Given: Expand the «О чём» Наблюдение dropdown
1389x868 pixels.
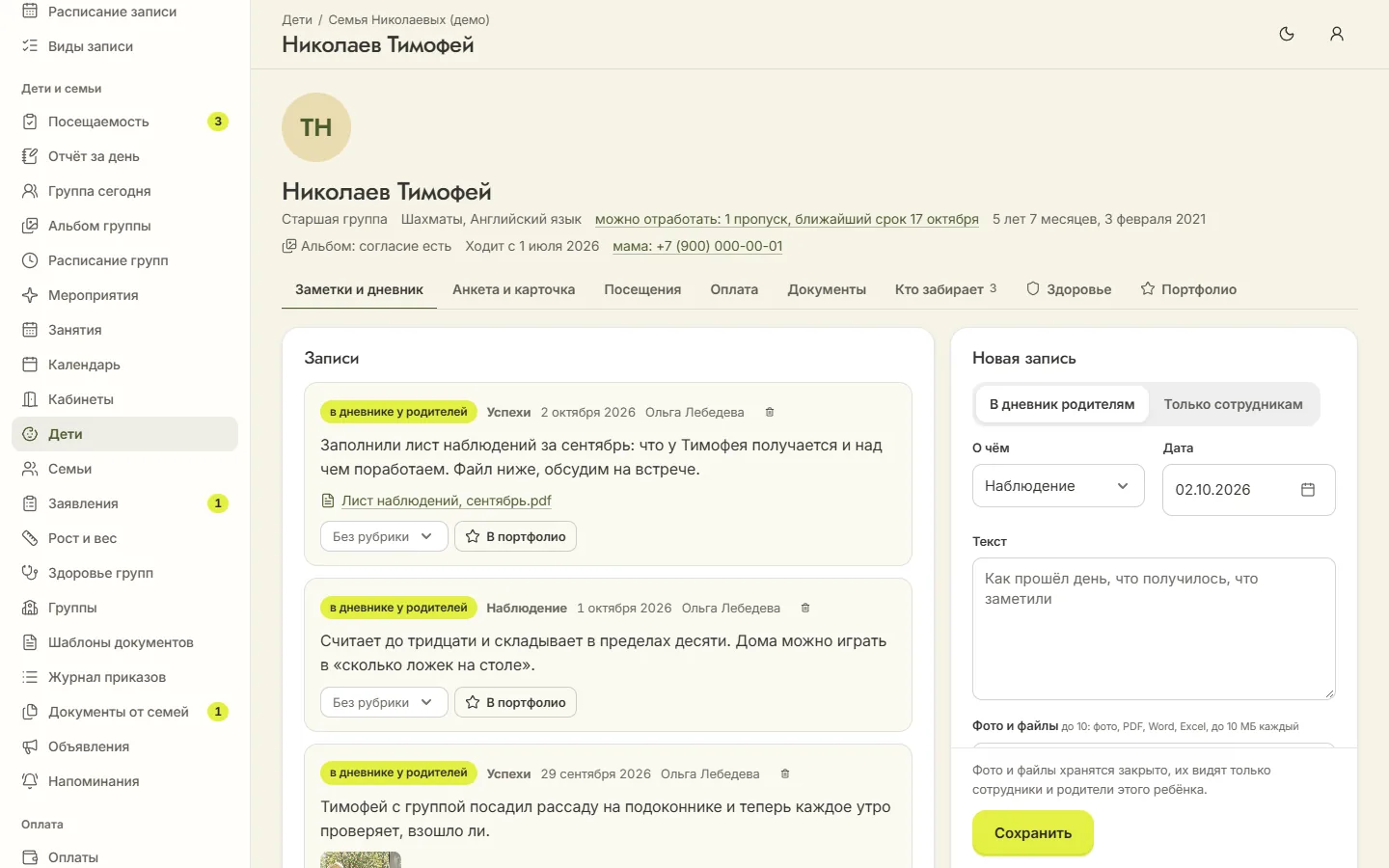Looking at the screenshot, I should click(x=1058, y=486).
